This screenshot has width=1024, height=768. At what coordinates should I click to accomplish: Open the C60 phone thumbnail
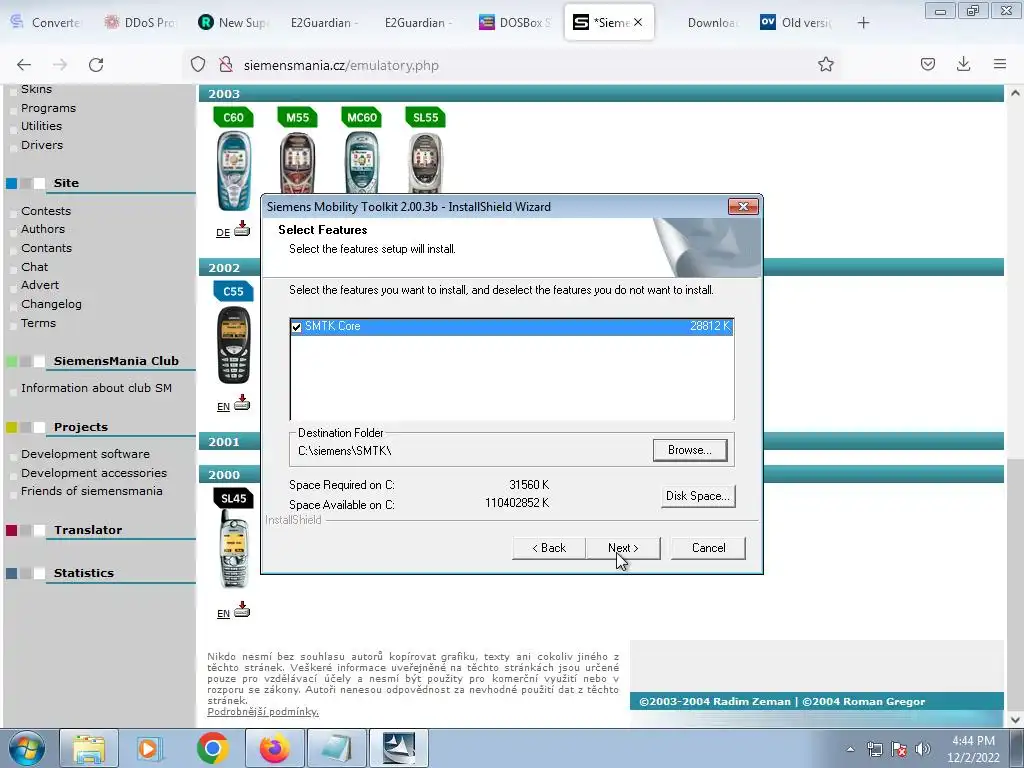click(233, 171)
